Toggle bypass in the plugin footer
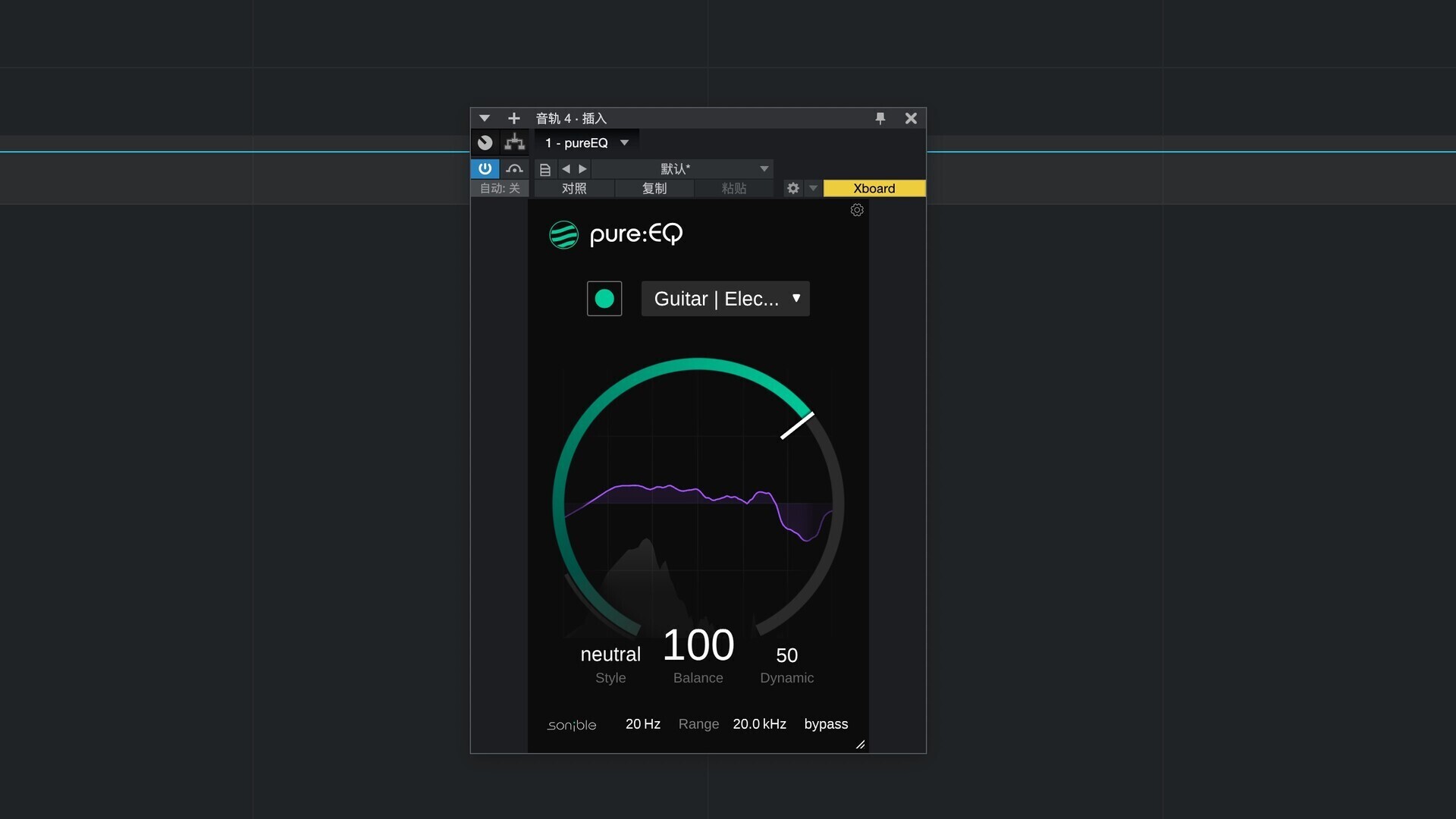Image resolution: width=1456 pixels, height=819 pixels. (826, 724)
